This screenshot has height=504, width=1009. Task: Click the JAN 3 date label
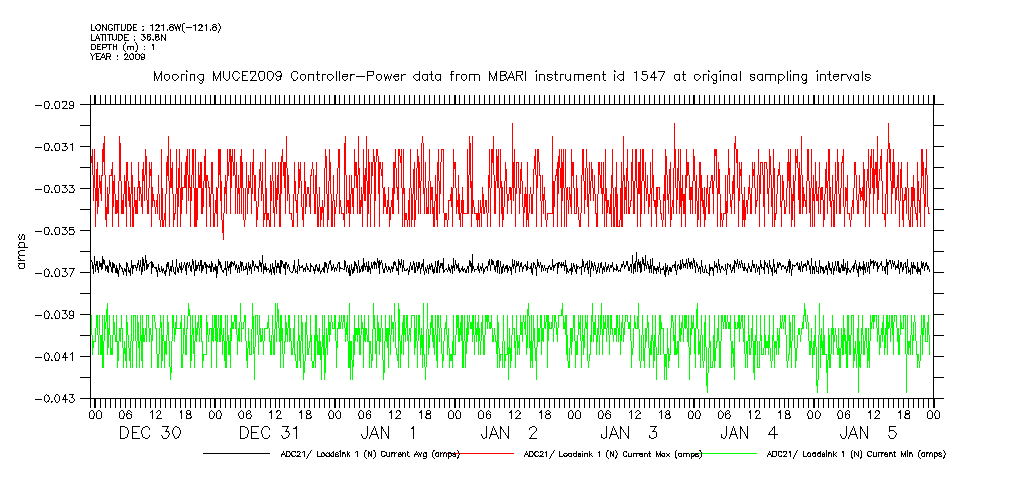[x=630, y=433]
